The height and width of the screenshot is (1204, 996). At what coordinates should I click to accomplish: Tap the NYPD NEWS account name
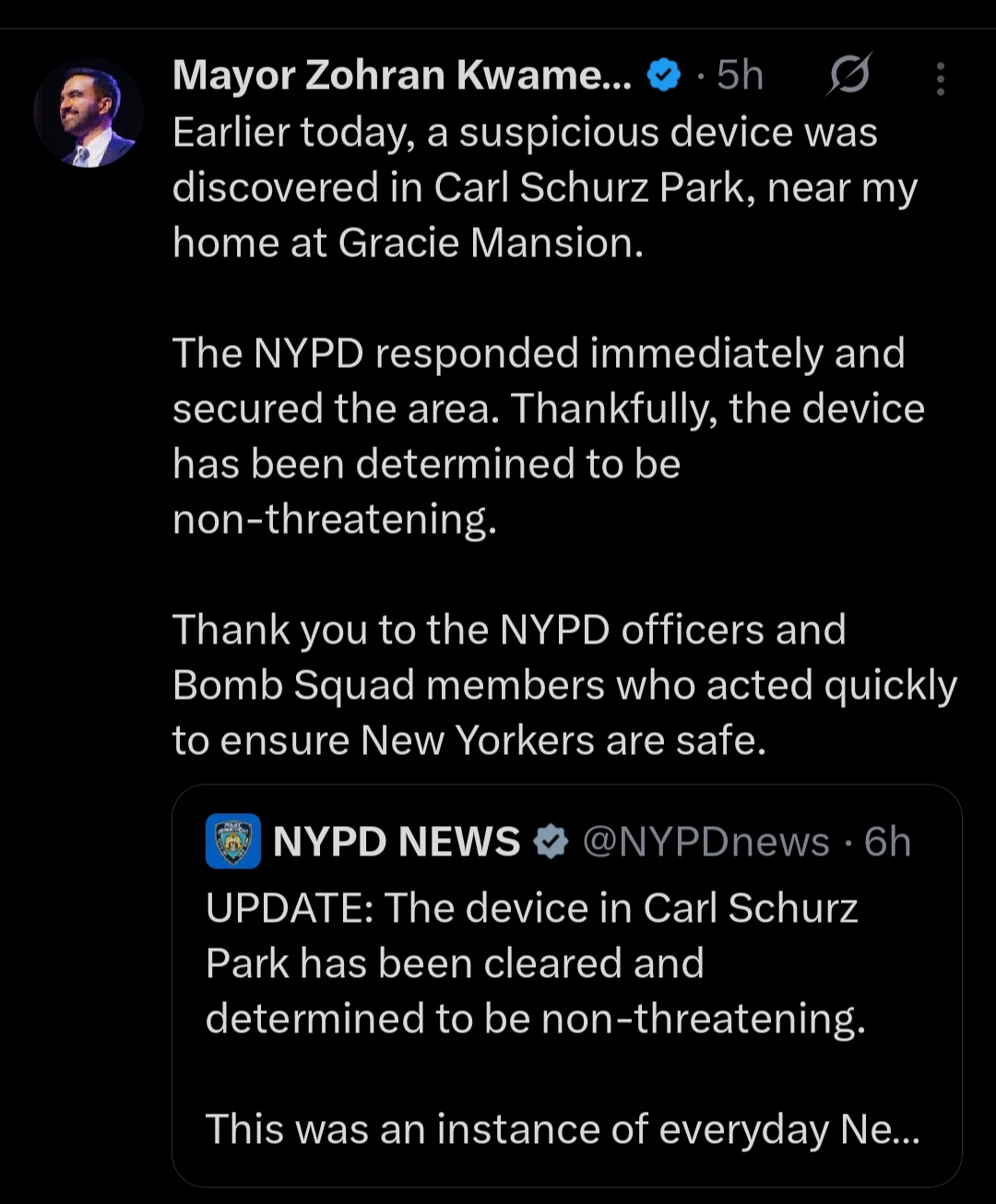coord(397,842)
